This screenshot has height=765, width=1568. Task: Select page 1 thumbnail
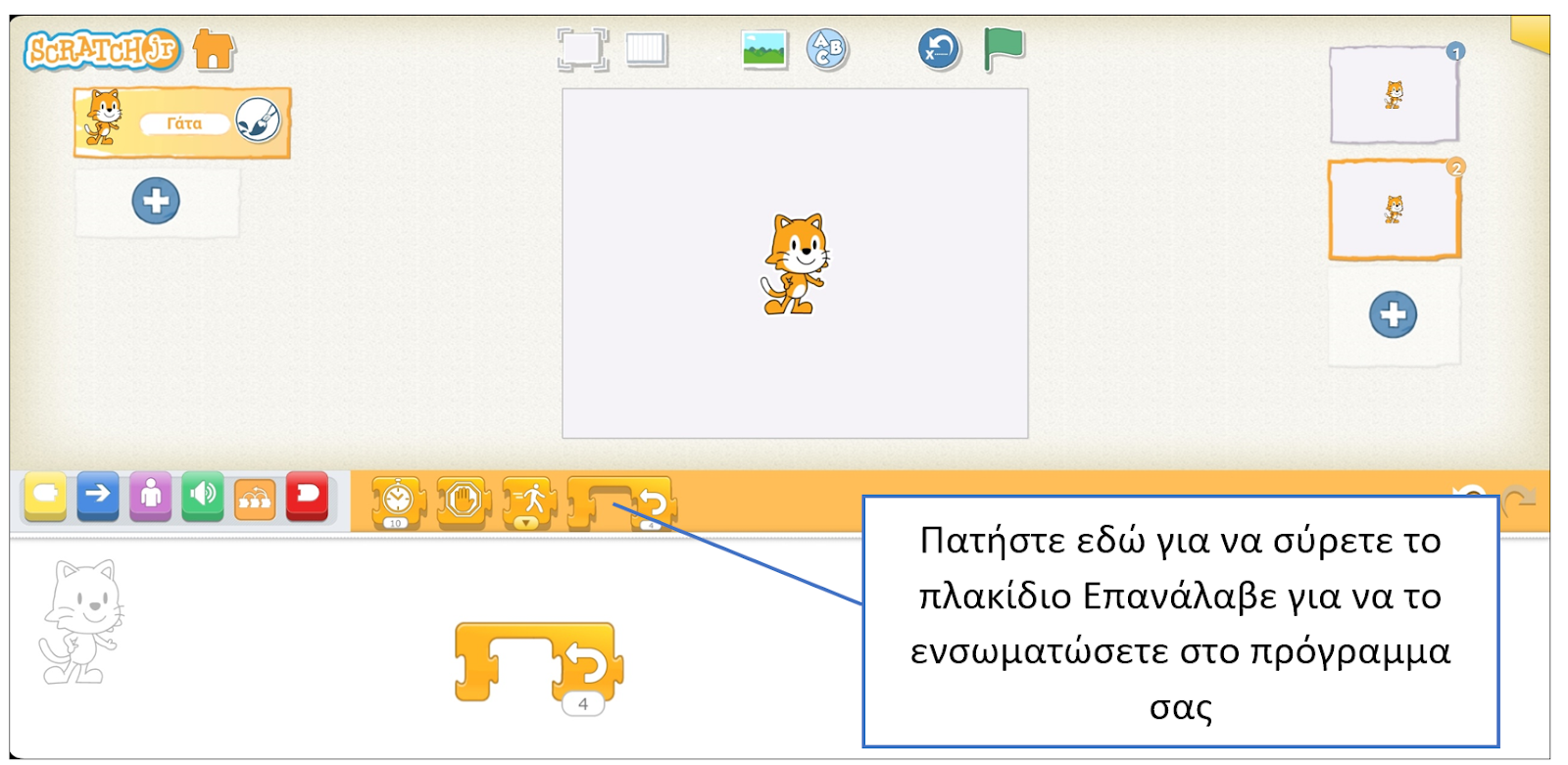[1394, 95]
